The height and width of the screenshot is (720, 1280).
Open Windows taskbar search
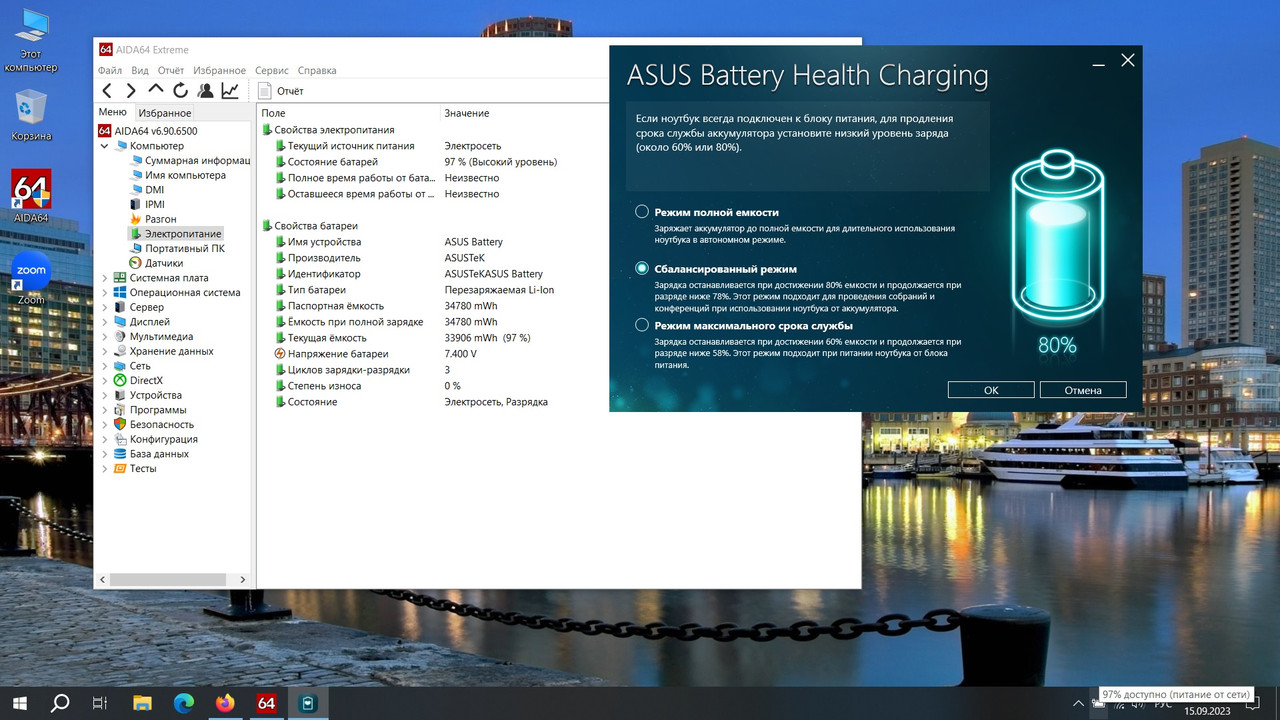pyautogui.click(x=60, y=703)
